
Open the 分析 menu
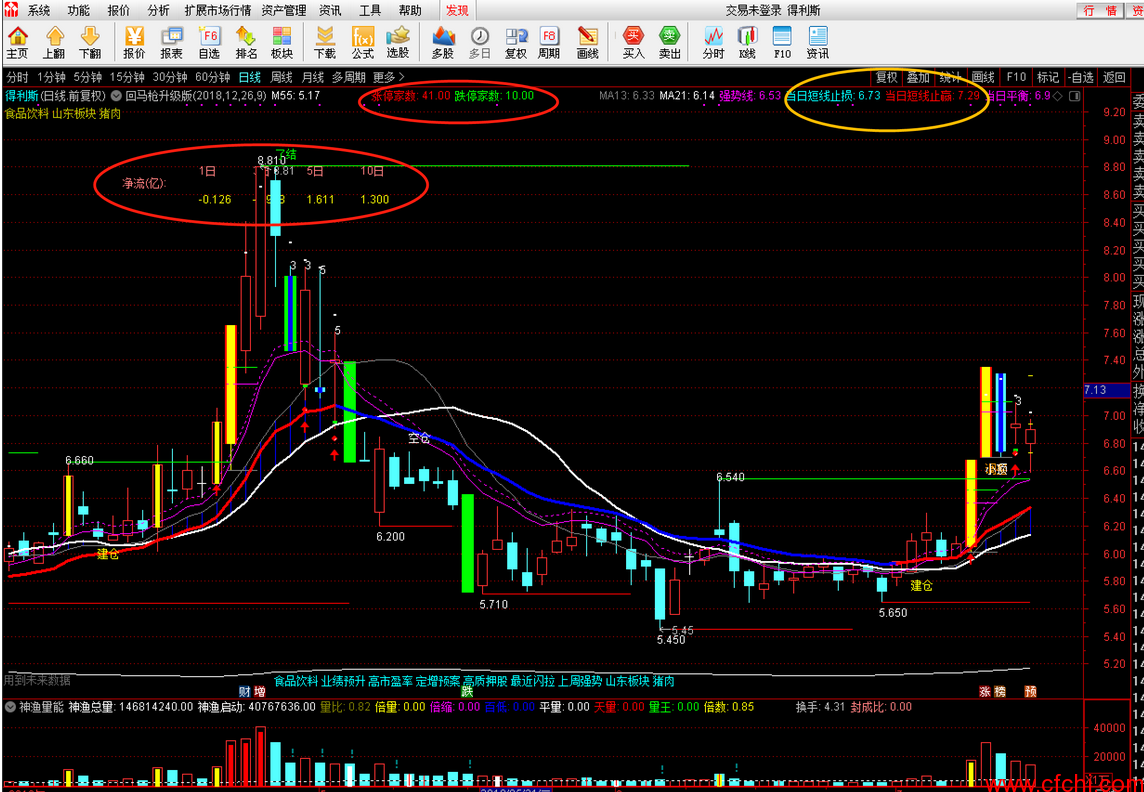pyautogui.click(x=158, y=10)
